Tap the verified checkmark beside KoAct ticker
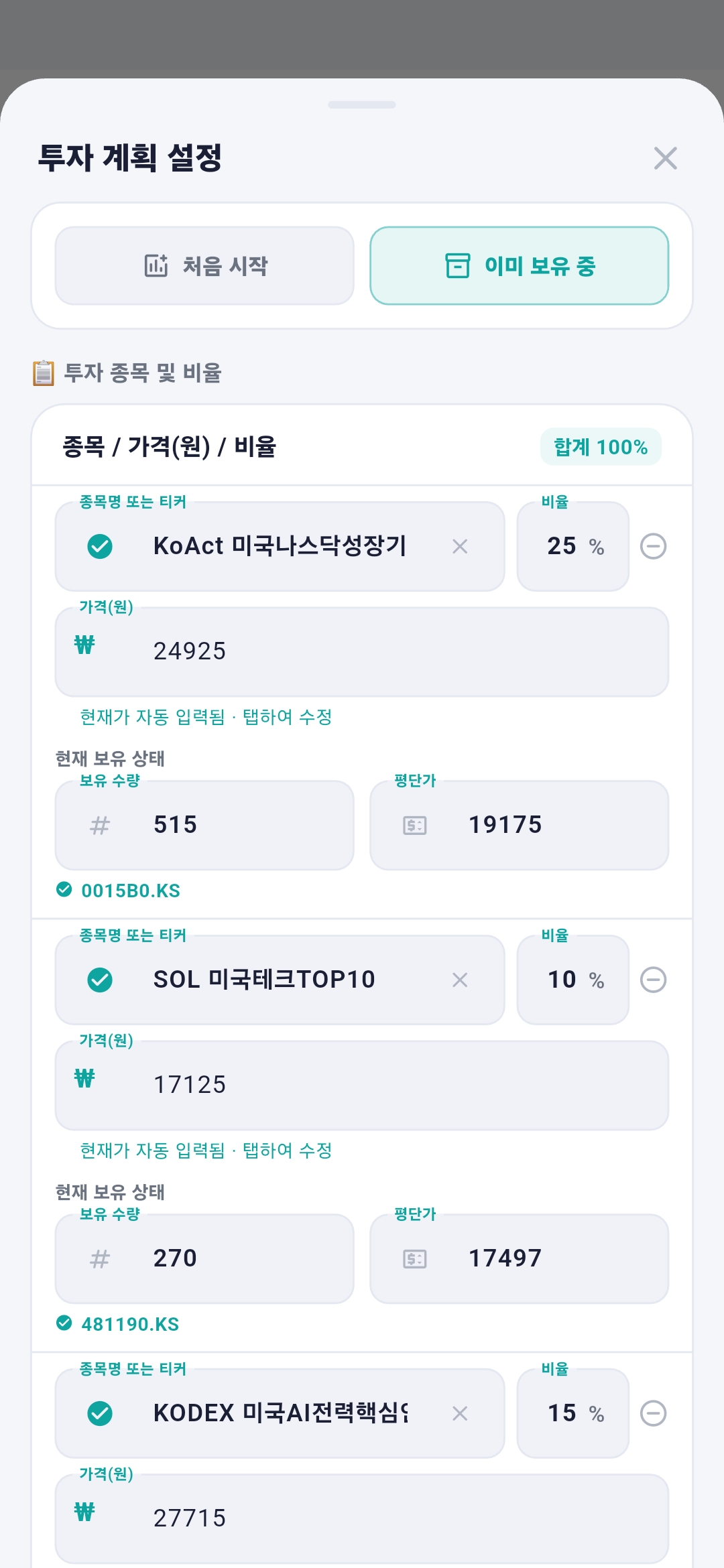The image size is (724, 1568). pos(100,547)
